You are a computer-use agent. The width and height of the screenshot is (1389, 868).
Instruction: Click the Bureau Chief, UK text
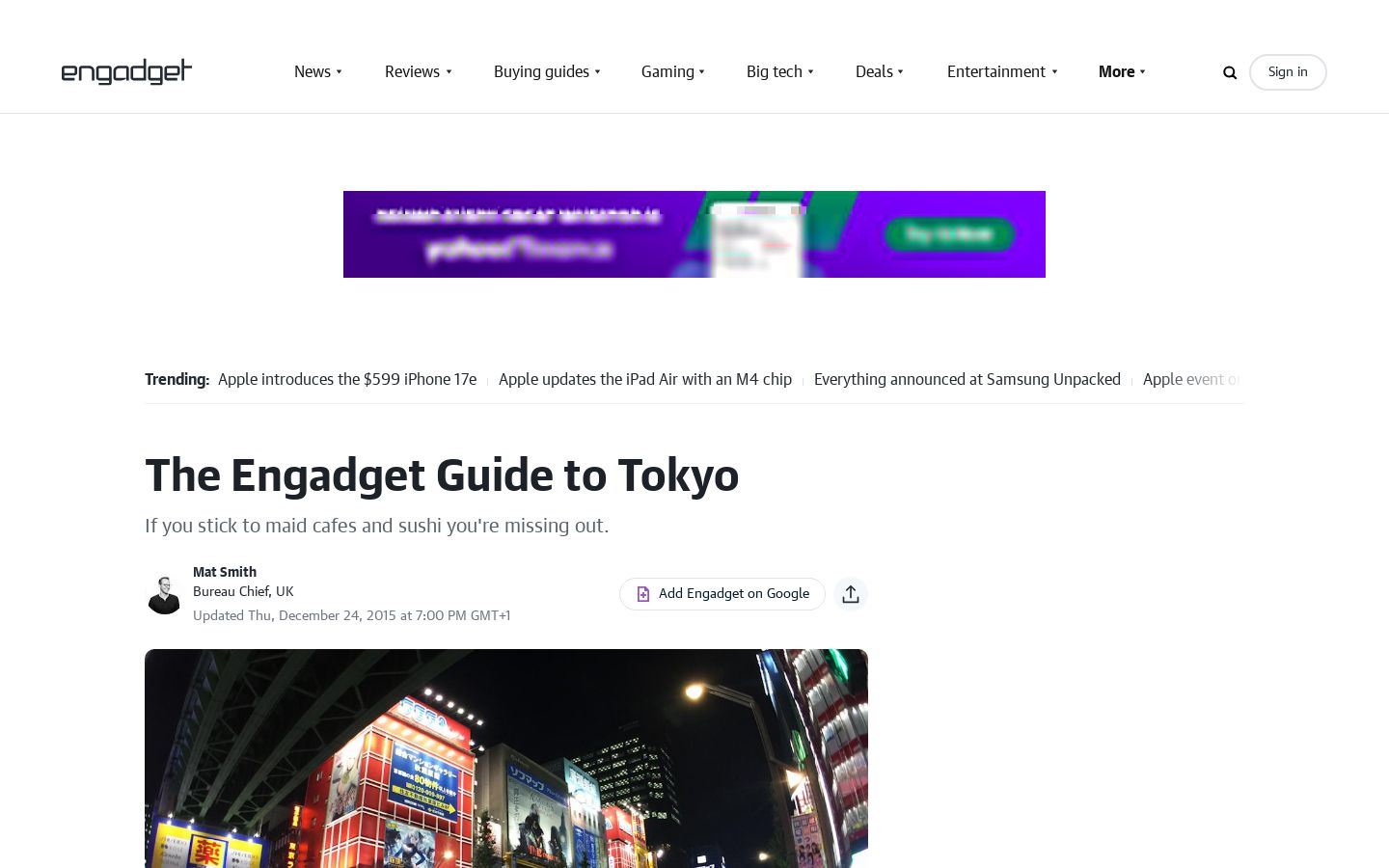coord(243,591)
